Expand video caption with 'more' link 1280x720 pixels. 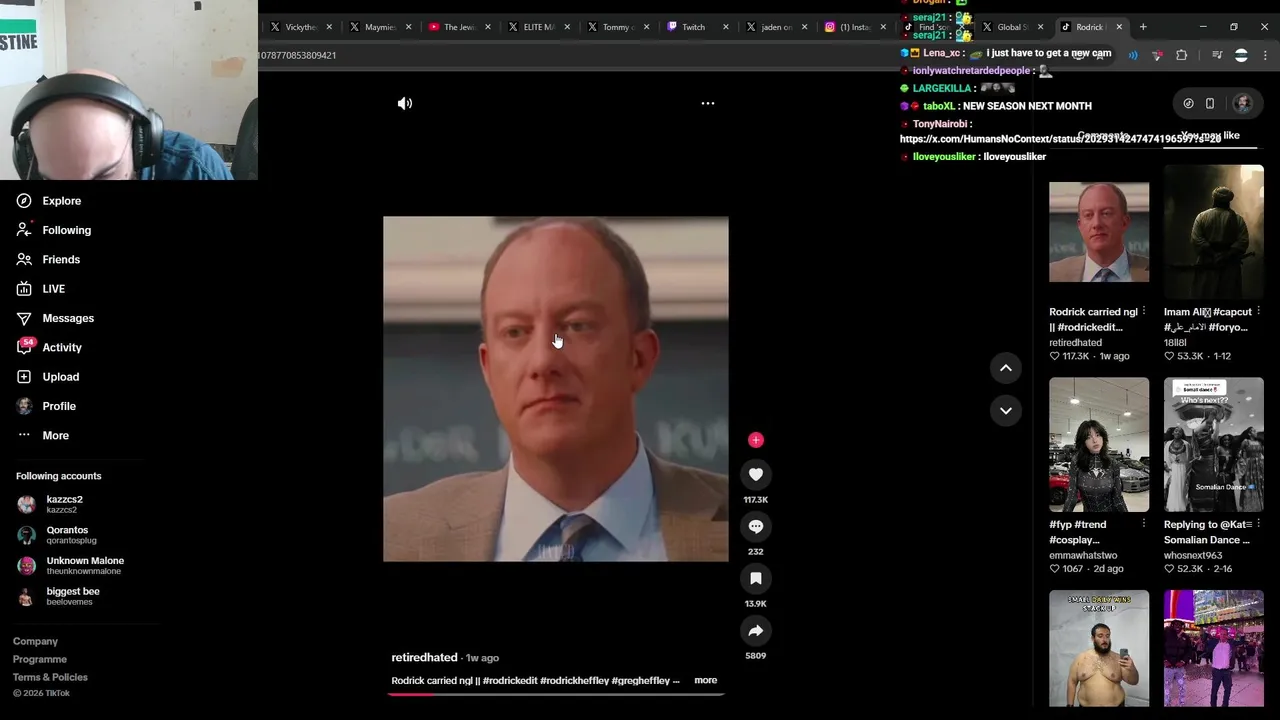[x=706, y=680]
